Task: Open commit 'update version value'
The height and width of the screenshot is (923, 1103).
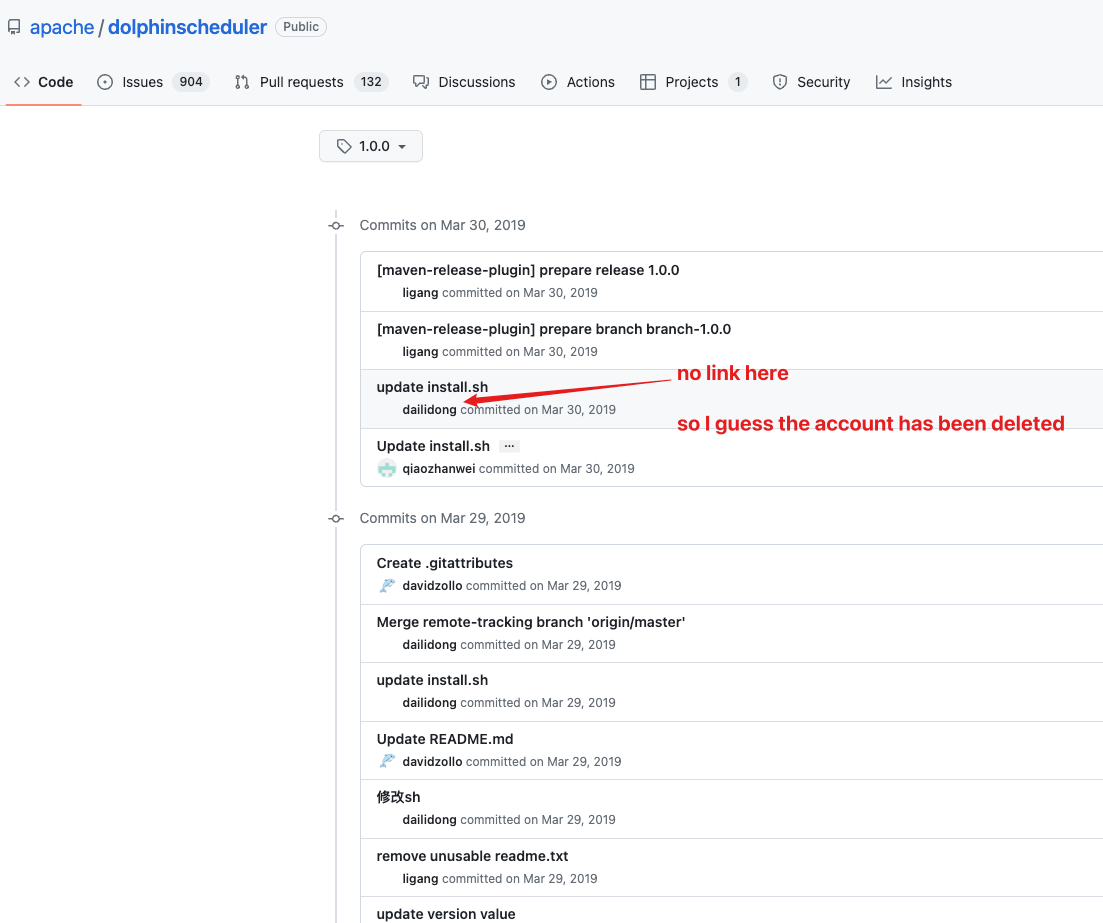Action: 446,914
